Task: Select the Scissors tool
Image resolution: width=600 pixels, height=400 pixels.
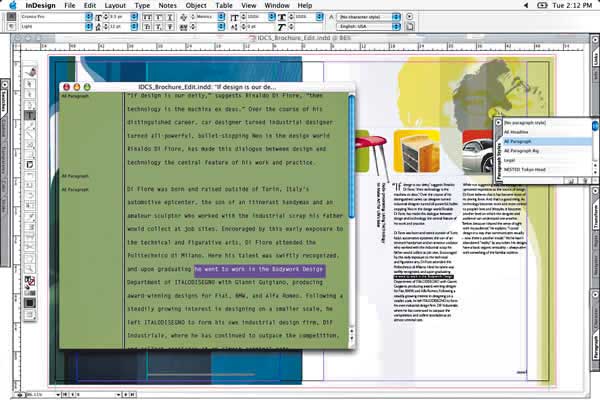Action: [x=30, y=247]
